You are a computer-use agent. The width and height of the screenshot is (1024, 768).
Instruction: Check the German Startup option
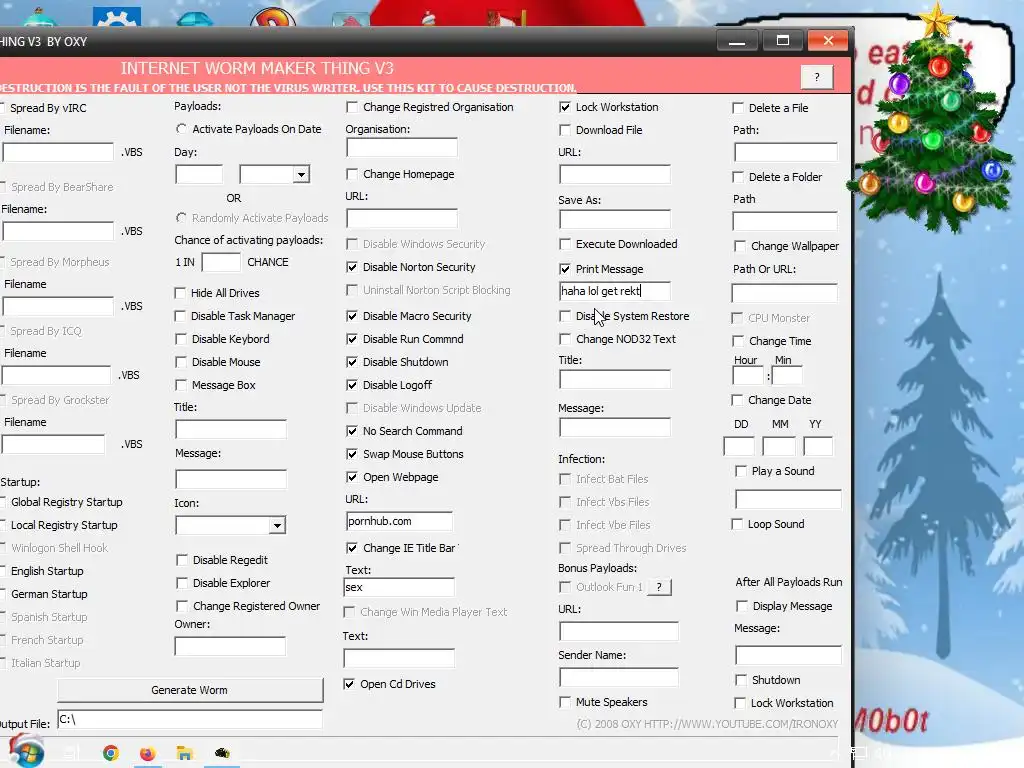pos(3,594)
